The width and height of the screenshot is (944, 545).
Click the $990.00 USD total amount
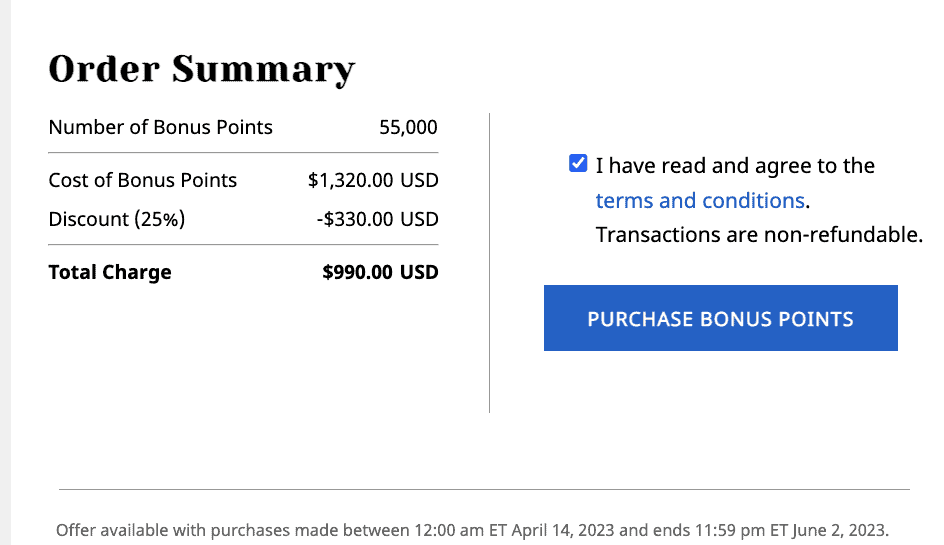point(380,272)
